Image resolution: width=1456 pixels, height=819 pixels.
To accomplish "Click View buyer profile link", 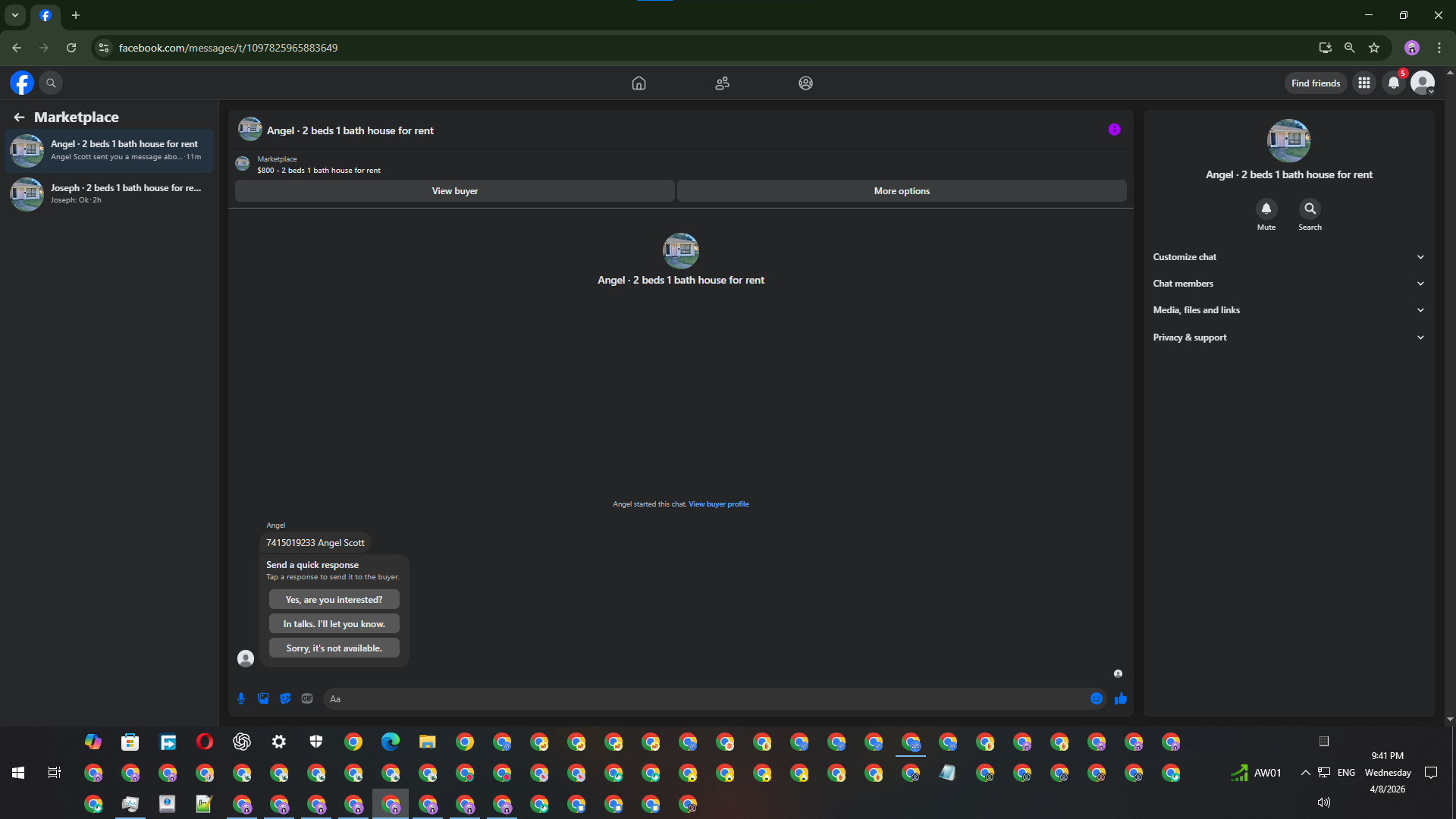I will click(x=718, y=504).
